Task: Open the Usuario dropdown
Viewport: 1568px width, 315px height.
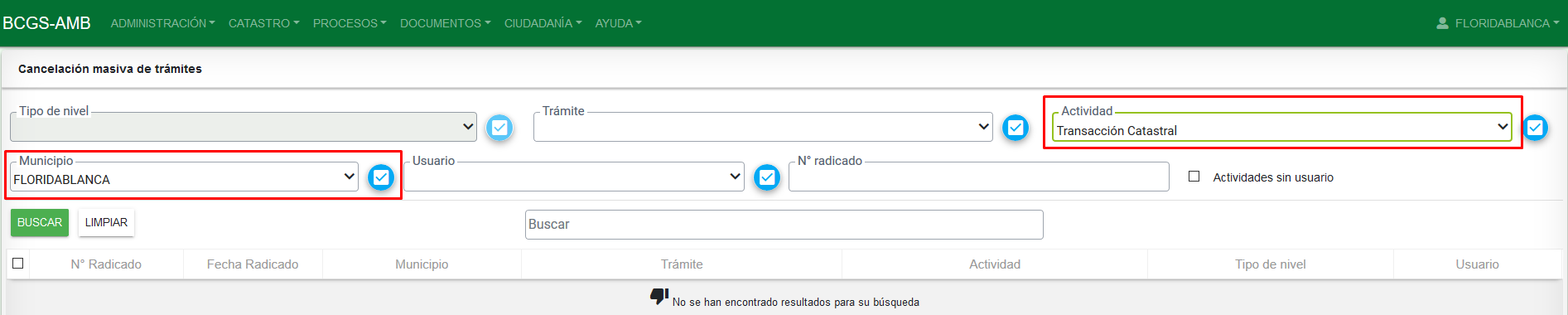Action: pyautogui.click(x=574, y=177)
